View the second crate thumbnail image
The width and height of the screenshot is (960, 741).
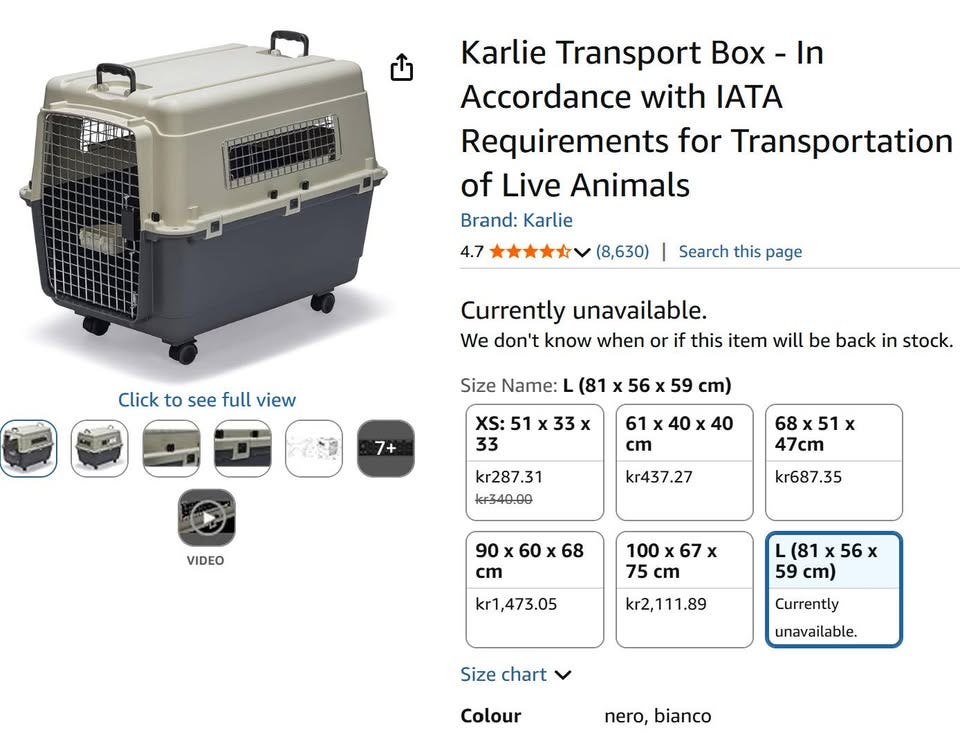pos(100,448)
